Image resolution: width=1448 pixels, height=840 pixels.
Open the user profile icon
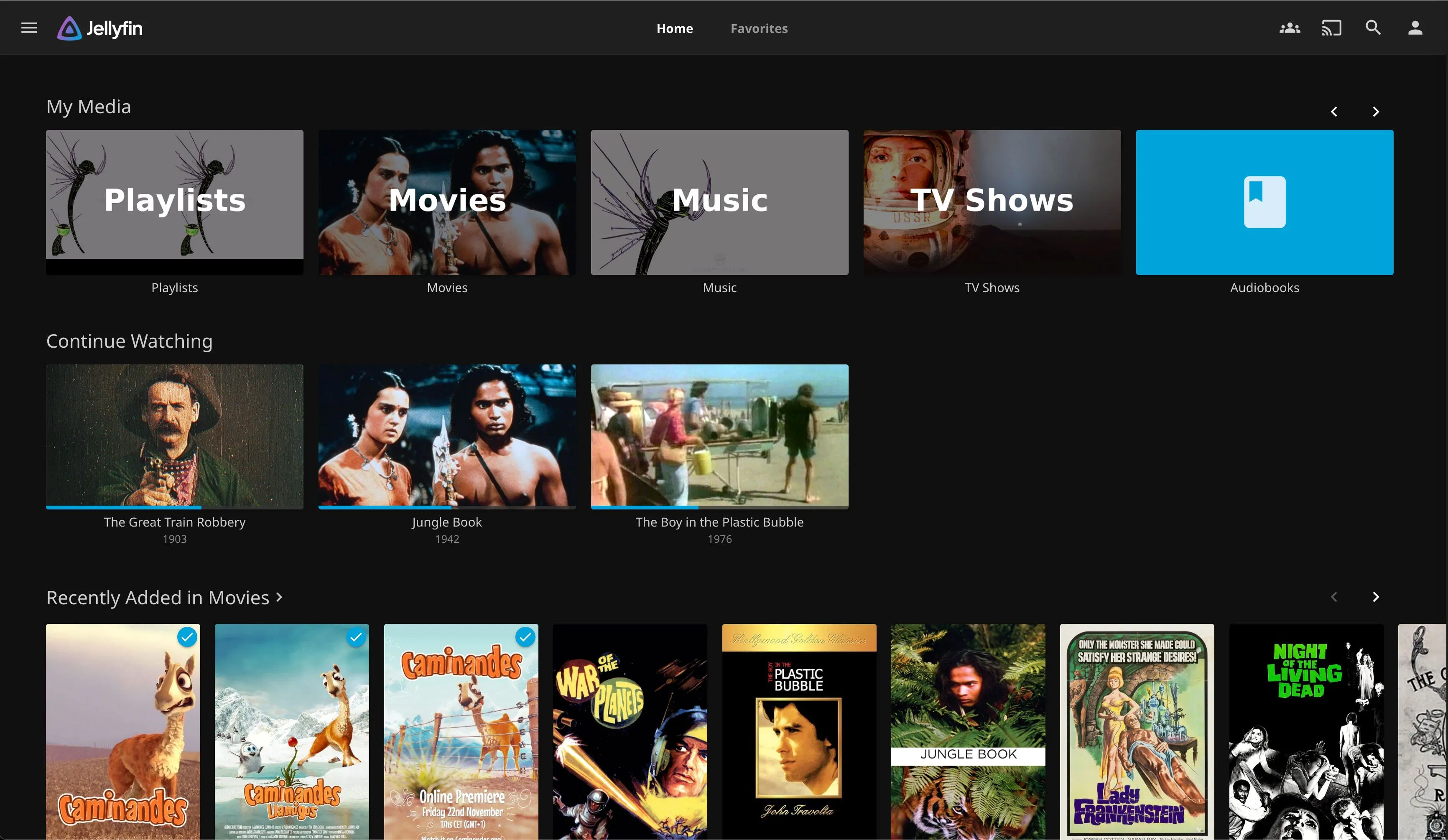click(1415, 28)
